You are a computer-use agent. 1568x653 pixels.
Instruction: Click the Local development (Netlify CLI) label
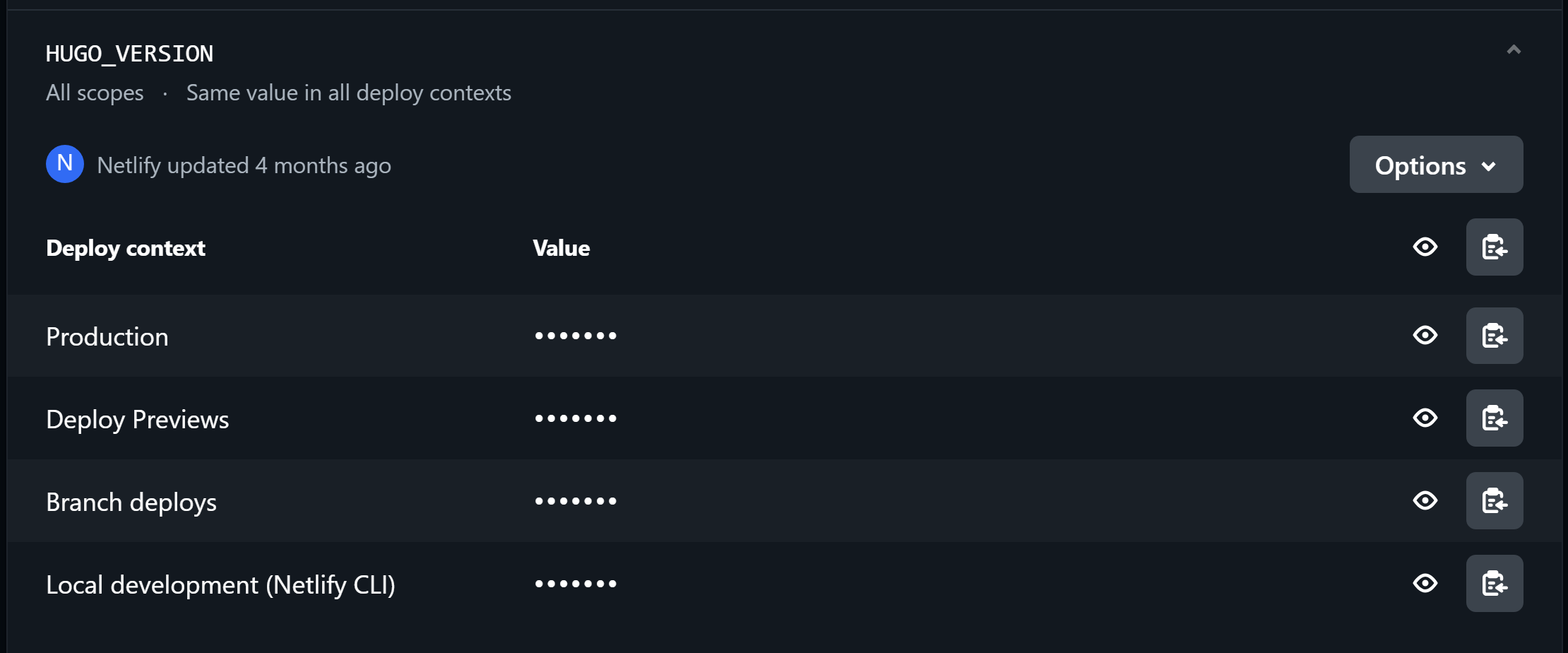(x=220, y=585)
